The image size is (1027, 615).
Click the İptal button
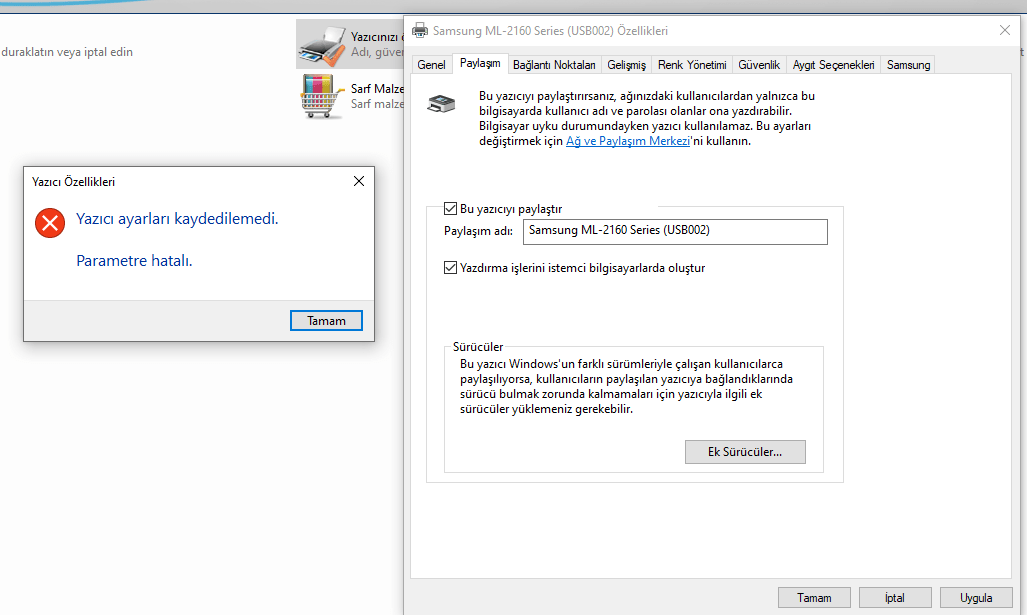click(895, 598)
